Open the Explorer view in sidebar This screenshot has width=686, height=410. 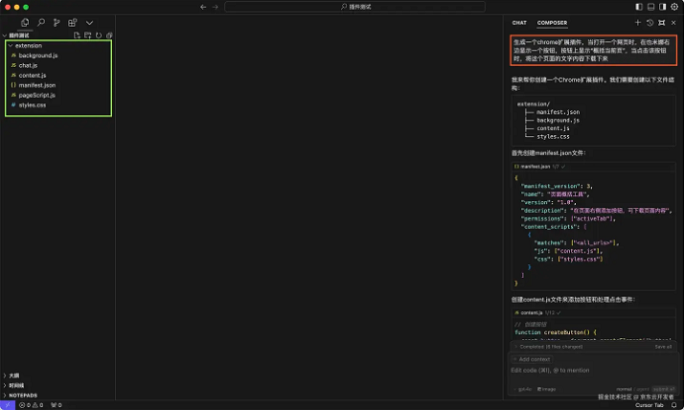(x=25, y=22)
